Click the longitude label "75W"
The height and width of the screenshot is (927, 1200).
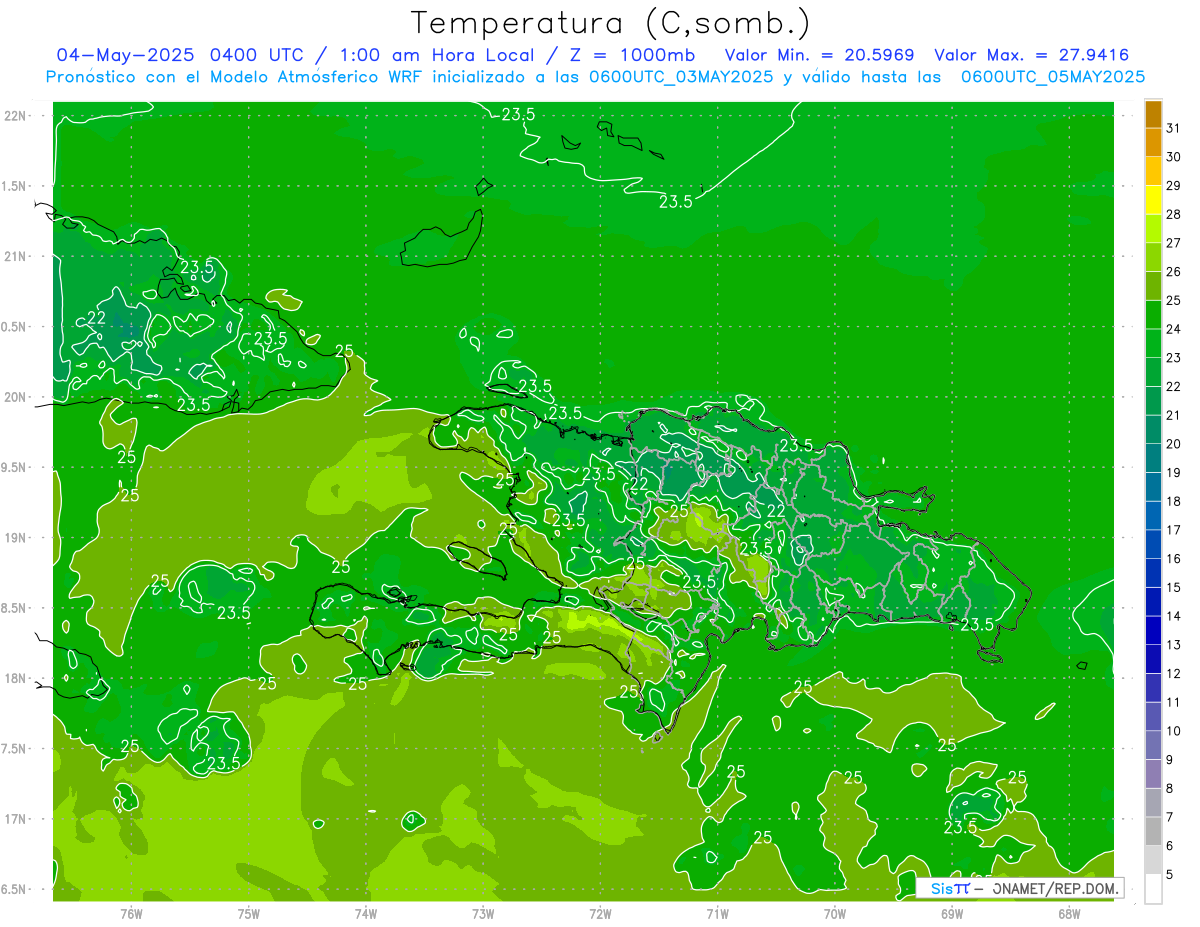point(248,913)
